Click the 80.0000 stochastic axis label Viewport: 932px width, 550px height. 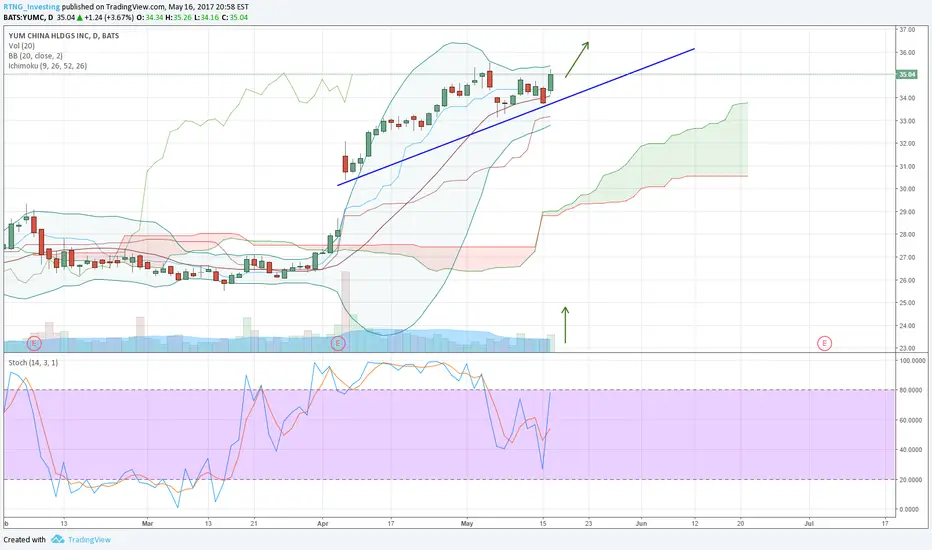coord(912,391)
